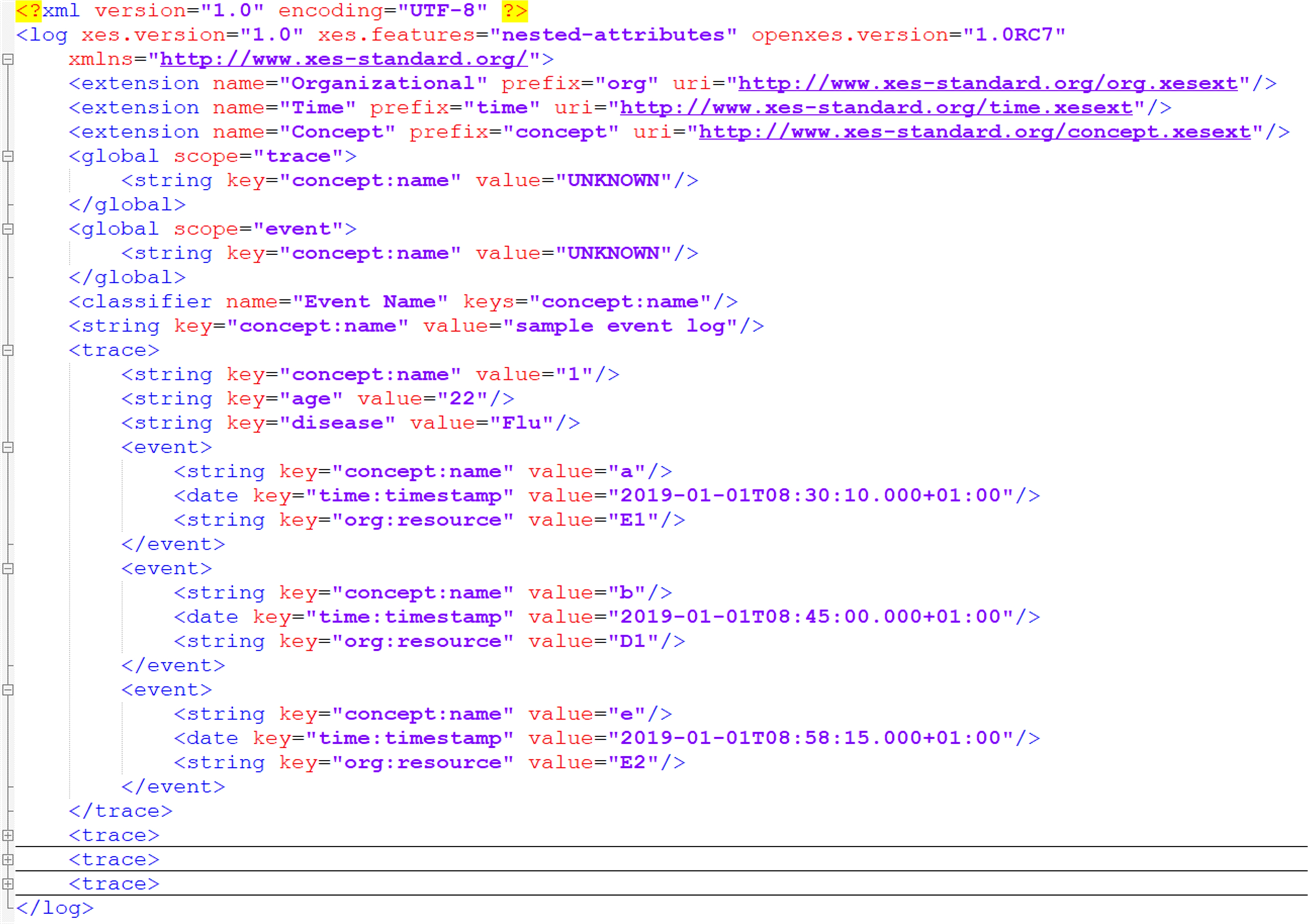
Task: Expand the middle collapsed trace element
Action: [x=8, y=860]
